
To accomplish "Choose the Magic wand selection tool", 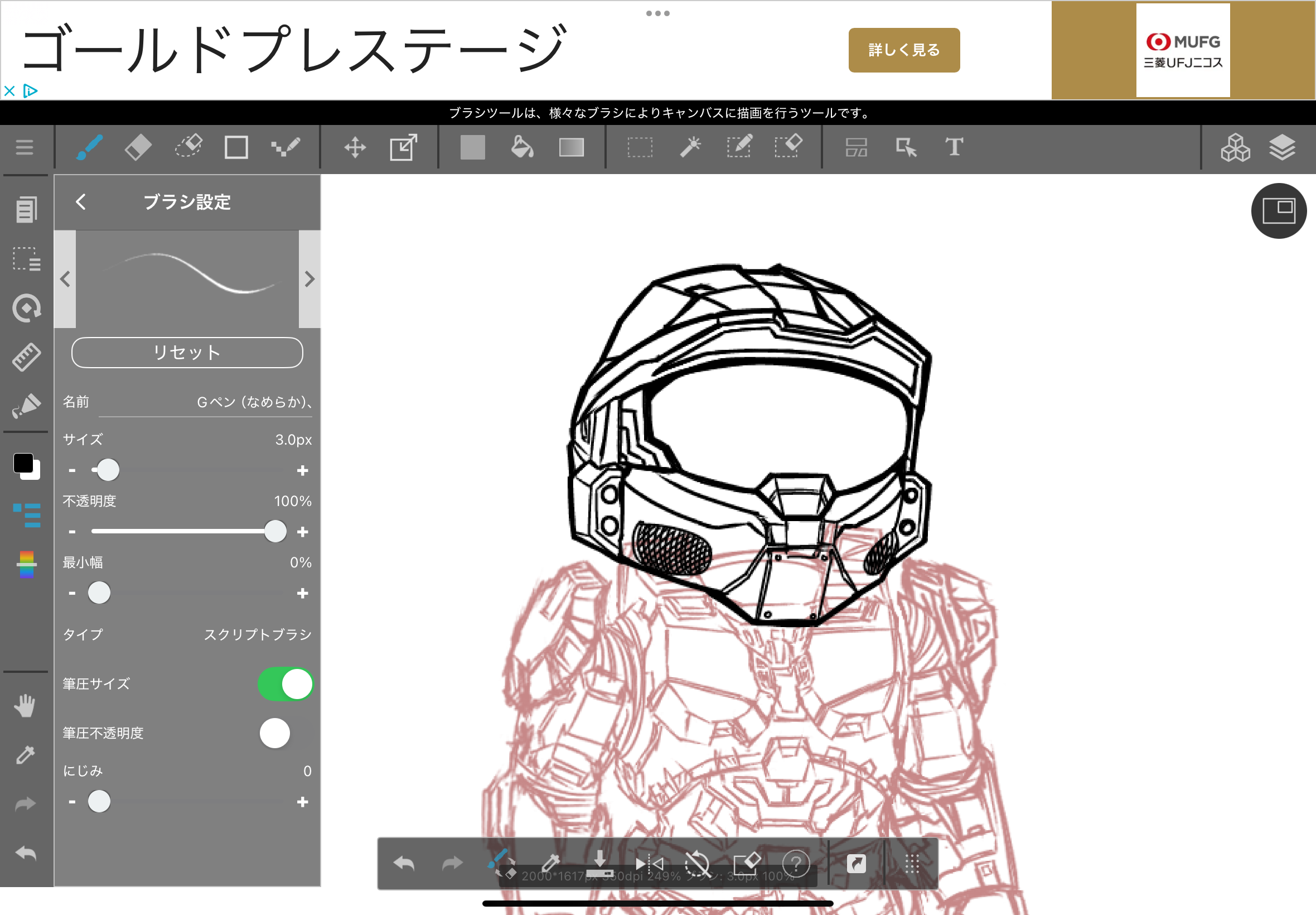I will 690,147.
